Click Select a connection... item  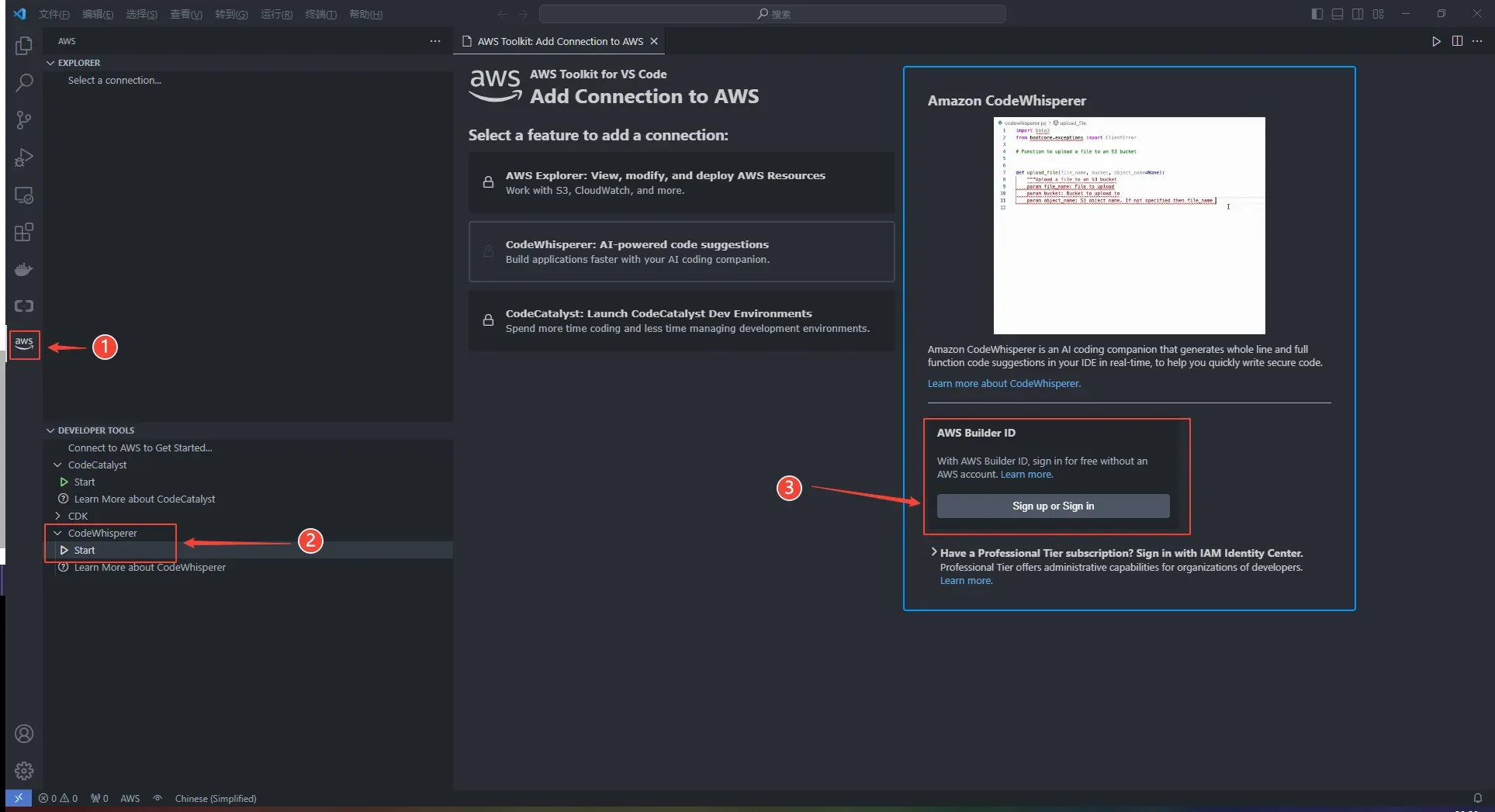pos(114,80)
